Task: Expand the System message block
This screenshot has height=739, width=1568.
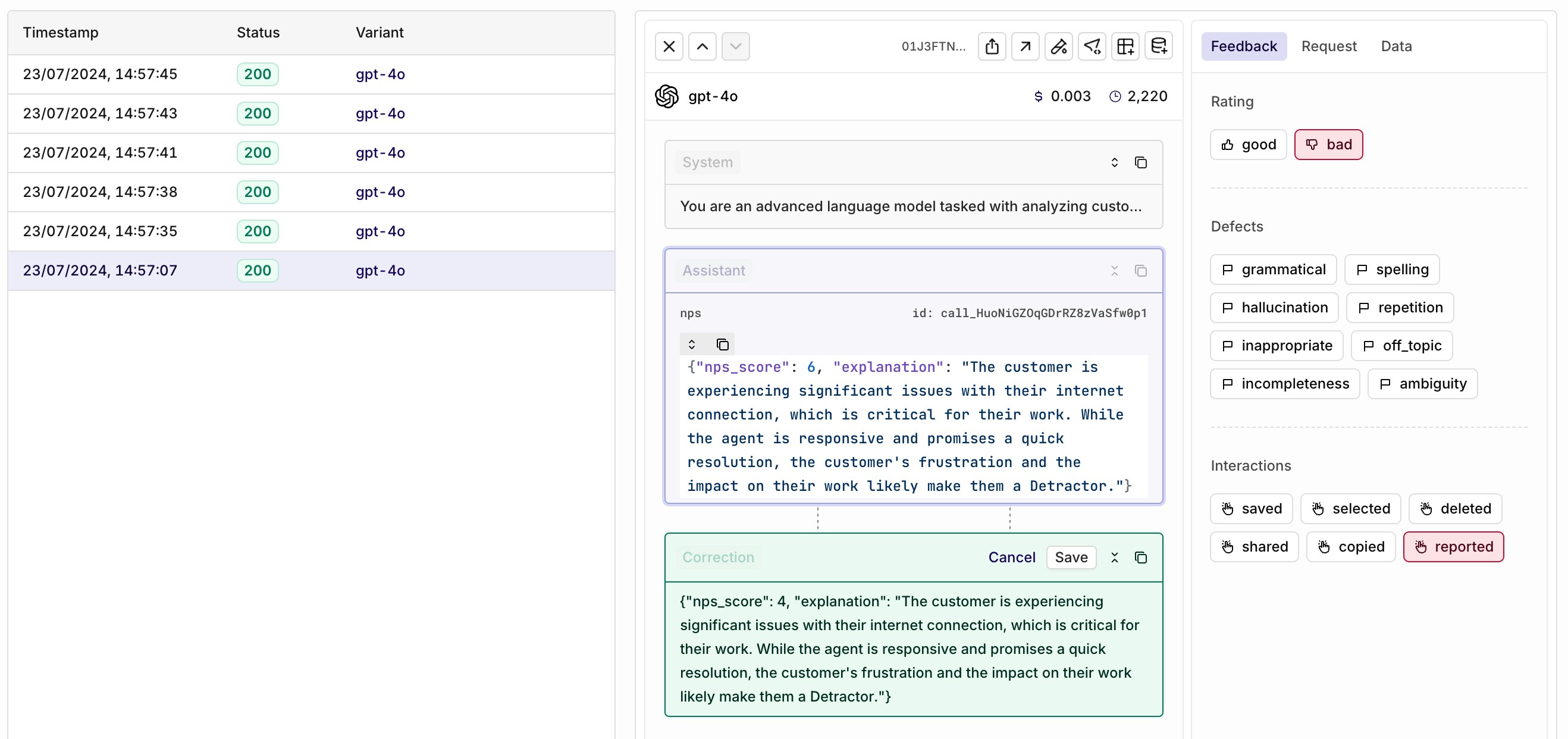Action: (x=1114, y=162)
